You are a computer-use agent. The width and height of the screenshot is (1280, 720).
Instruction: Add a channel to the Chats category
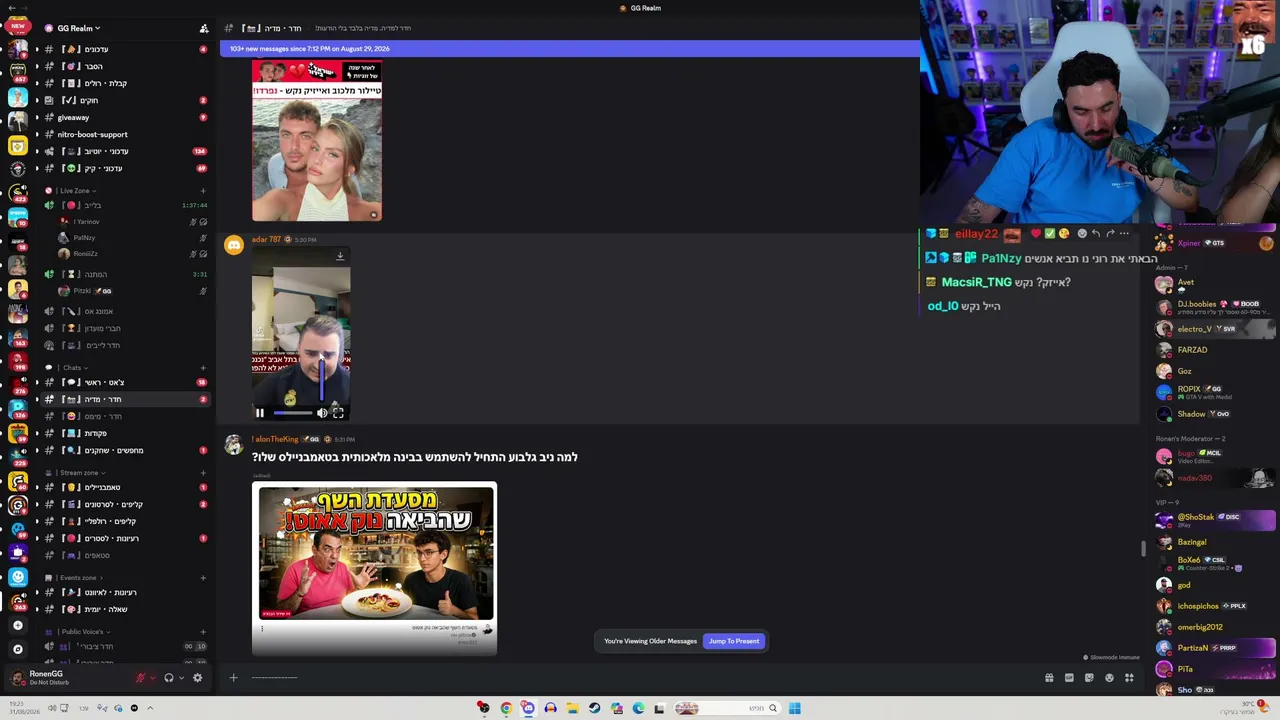(x=203, y=367)
